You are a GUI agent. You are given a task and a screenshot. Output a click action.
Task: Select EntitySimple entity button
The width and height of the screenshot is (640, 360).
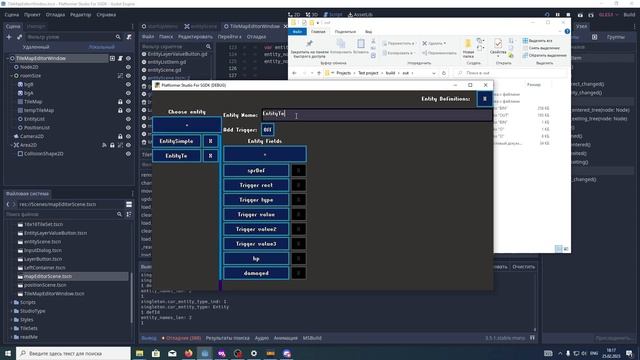point(176,141)
